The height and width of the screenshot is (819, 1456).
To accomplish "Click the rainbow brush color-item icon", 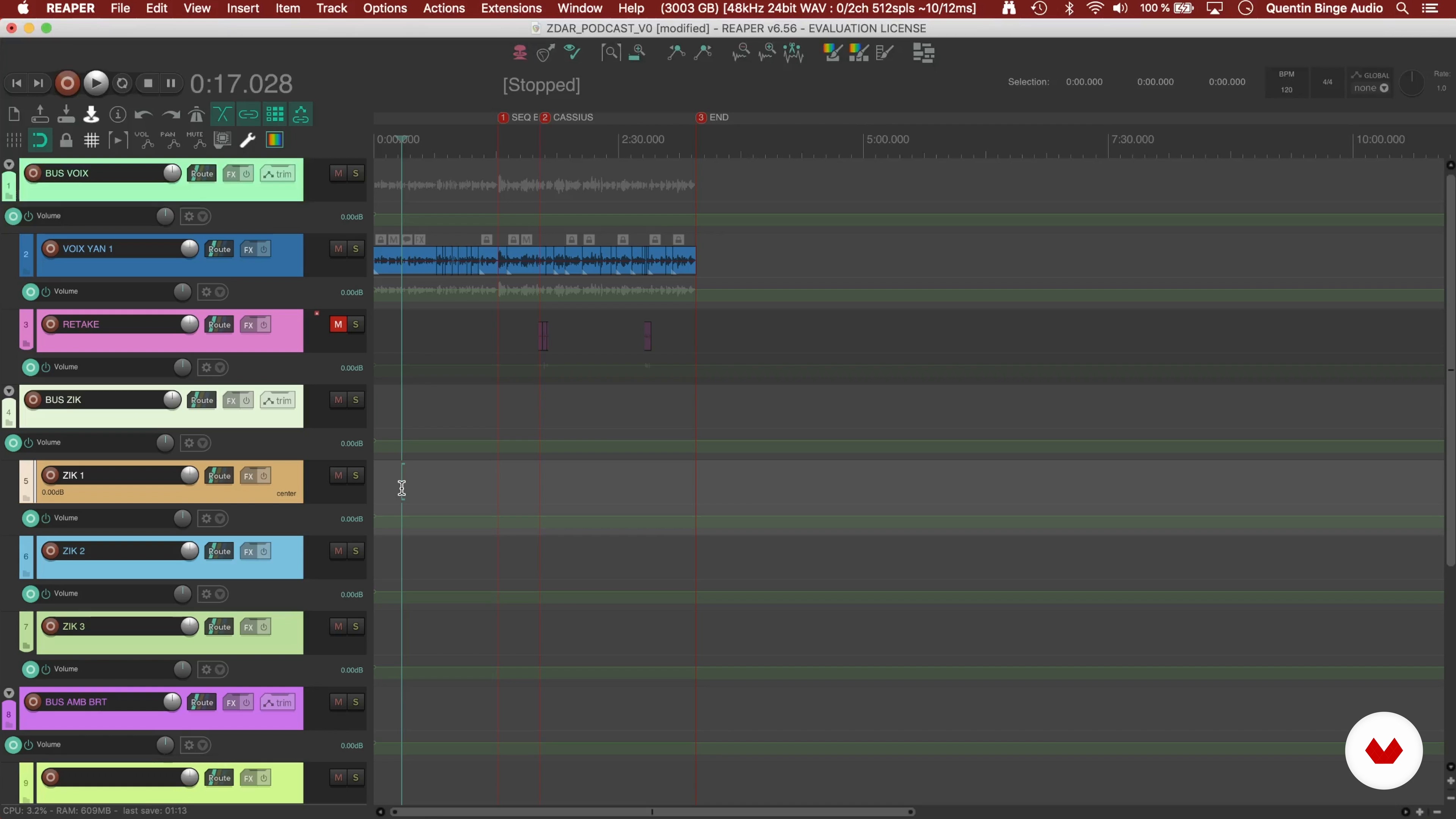I will click(833, 53).
